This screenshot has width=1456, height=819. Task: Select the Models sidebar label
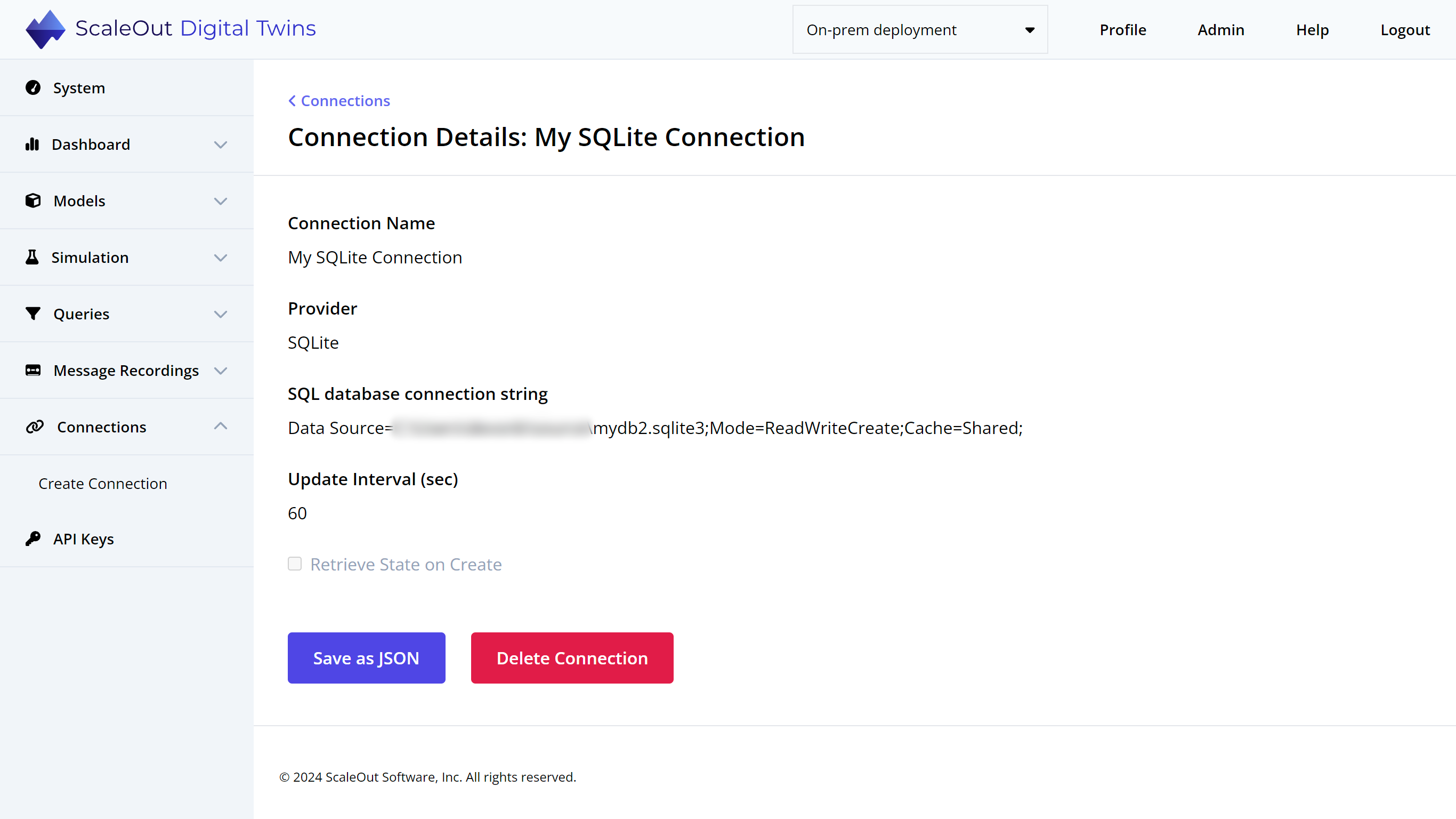79,201
